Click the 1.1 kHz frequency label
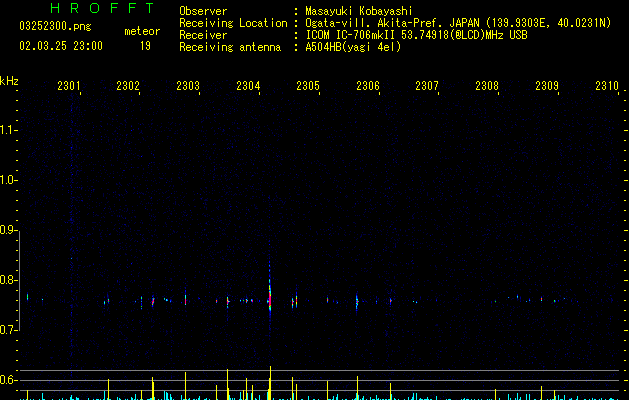 point(8,130)
